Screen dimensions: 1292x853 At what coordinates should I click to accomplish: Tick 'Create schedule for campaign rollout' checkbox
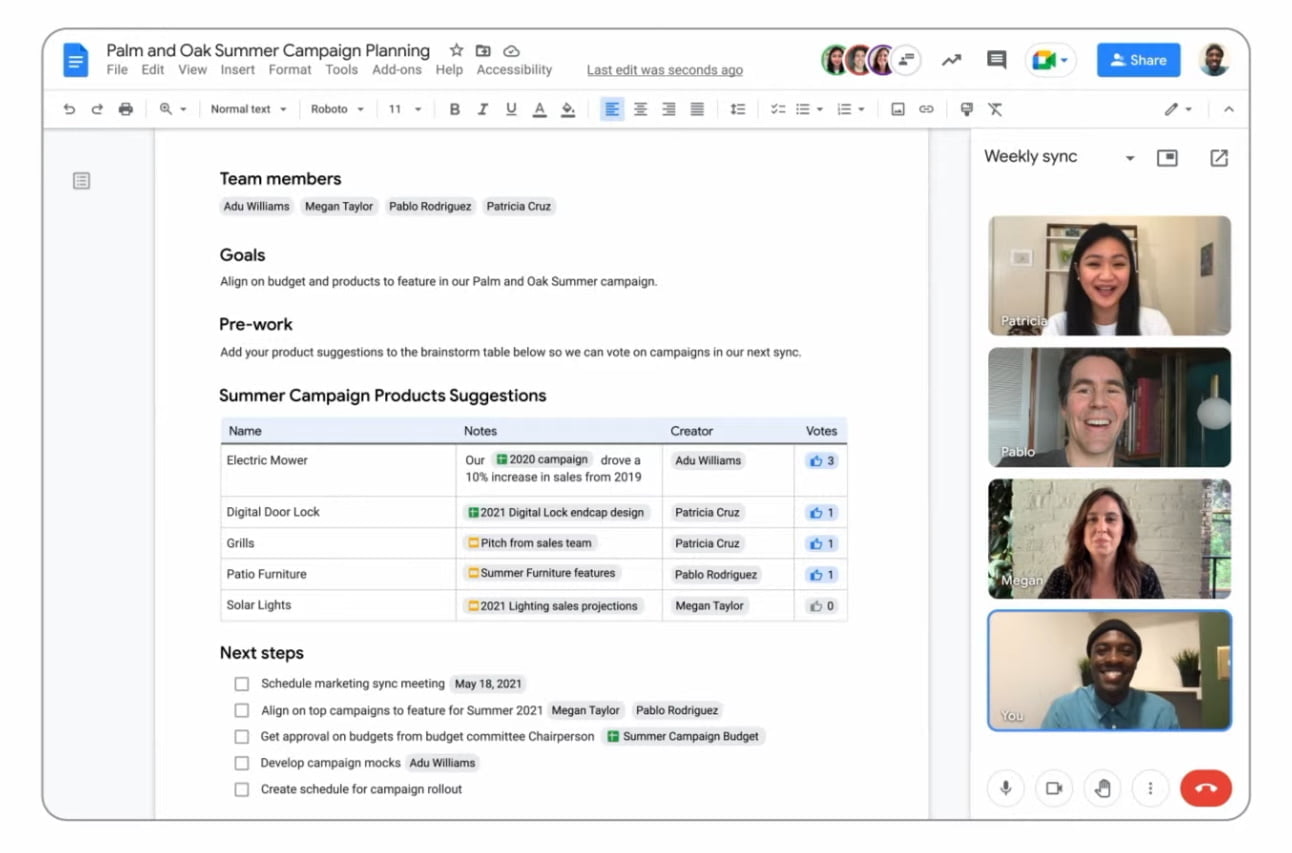pyautogui.click(x=241, y=789)
